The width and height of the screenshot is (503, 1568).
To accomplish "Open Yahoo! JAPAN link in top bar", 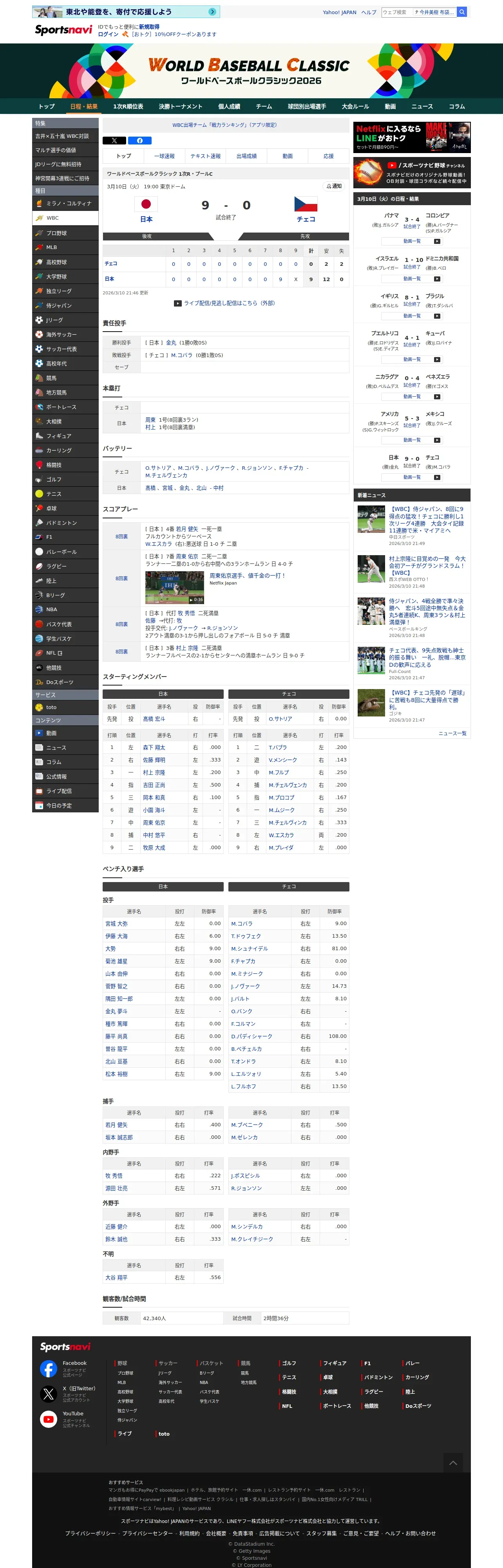I will [339, 12].
